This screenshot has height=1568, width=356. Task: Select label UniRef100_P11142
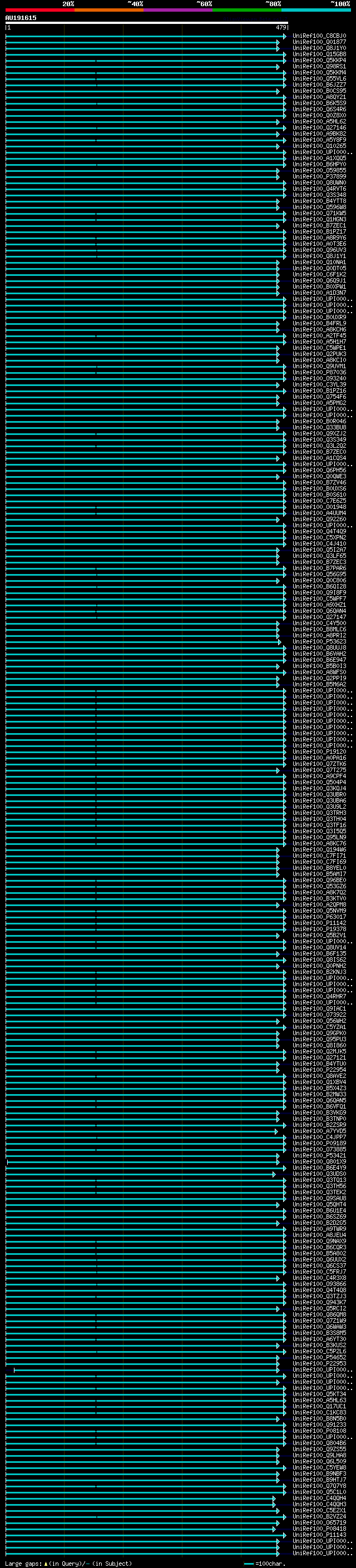pos(319,923)
